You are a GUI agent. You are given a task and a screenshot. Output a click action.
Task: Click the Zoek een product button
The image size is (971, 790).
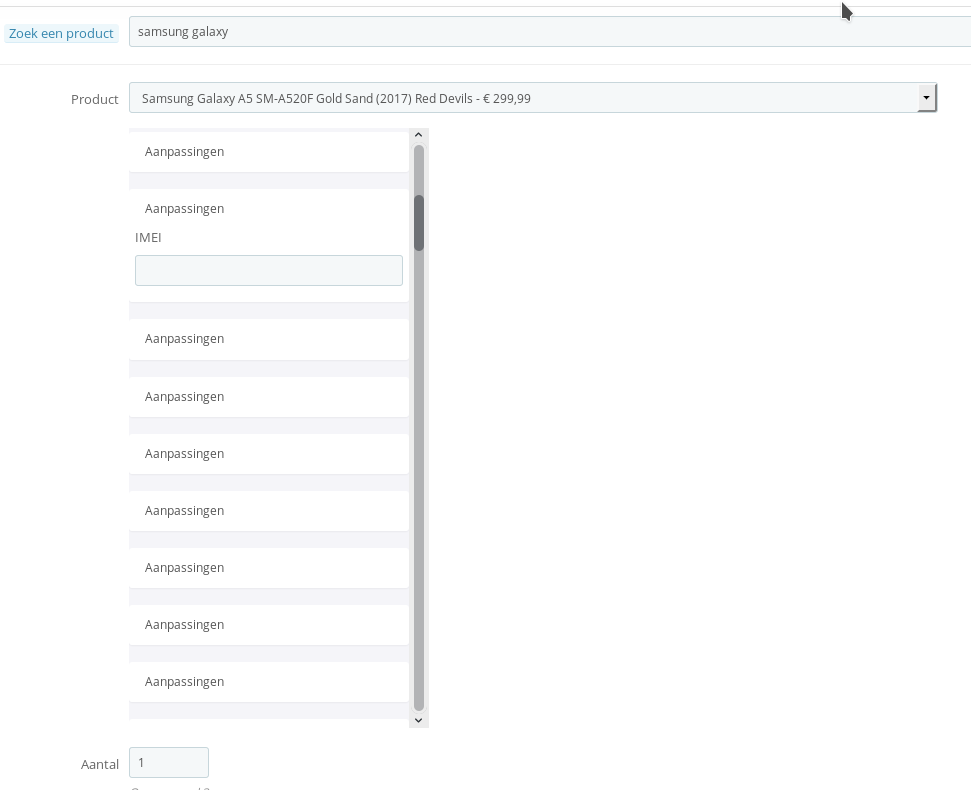coord(61,33)
